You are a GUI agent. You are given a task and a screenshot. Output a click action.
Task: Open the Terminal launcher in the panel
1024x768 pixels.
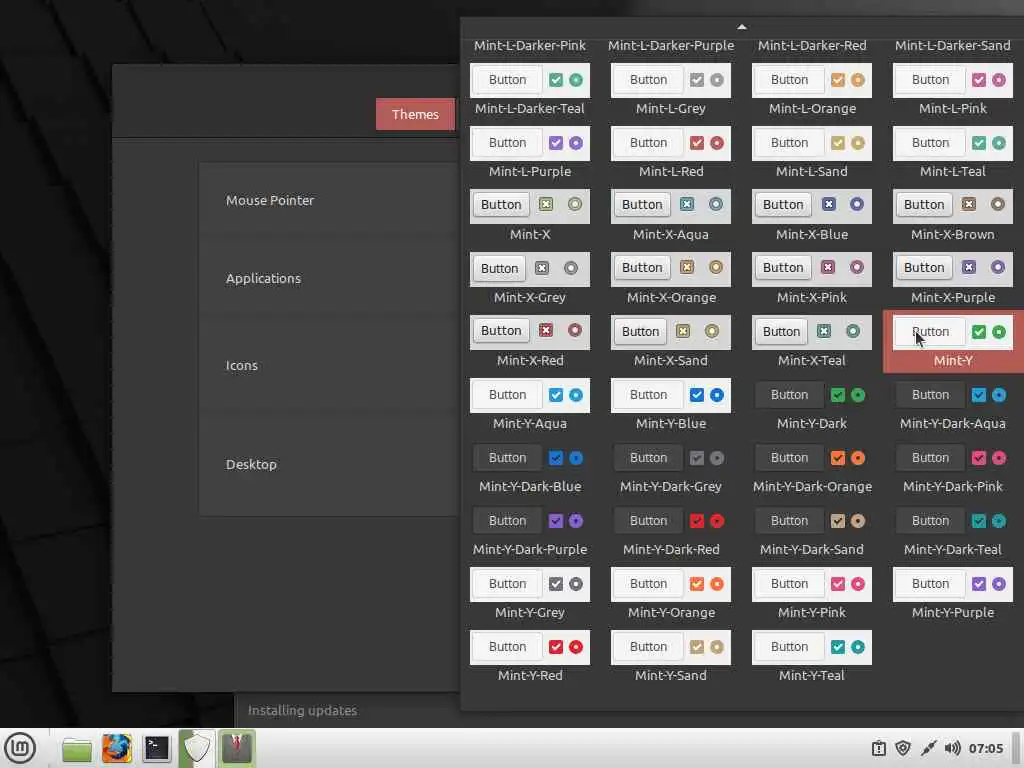(x=157, y=748)
